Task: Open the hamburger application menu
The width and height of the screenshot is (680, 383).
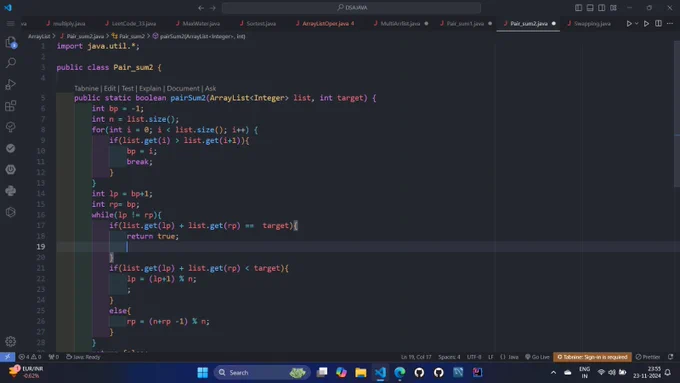Action: 10,23
